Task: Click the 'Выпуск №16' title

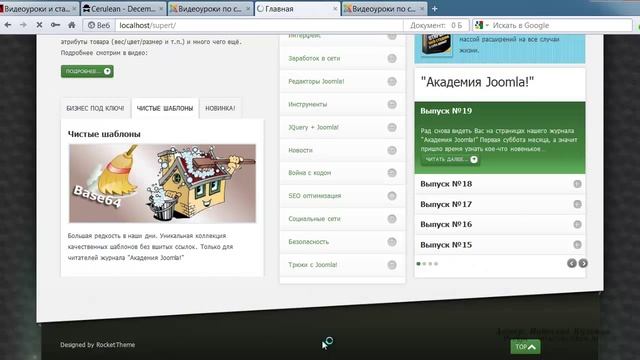Action: [x=446, y=224]
